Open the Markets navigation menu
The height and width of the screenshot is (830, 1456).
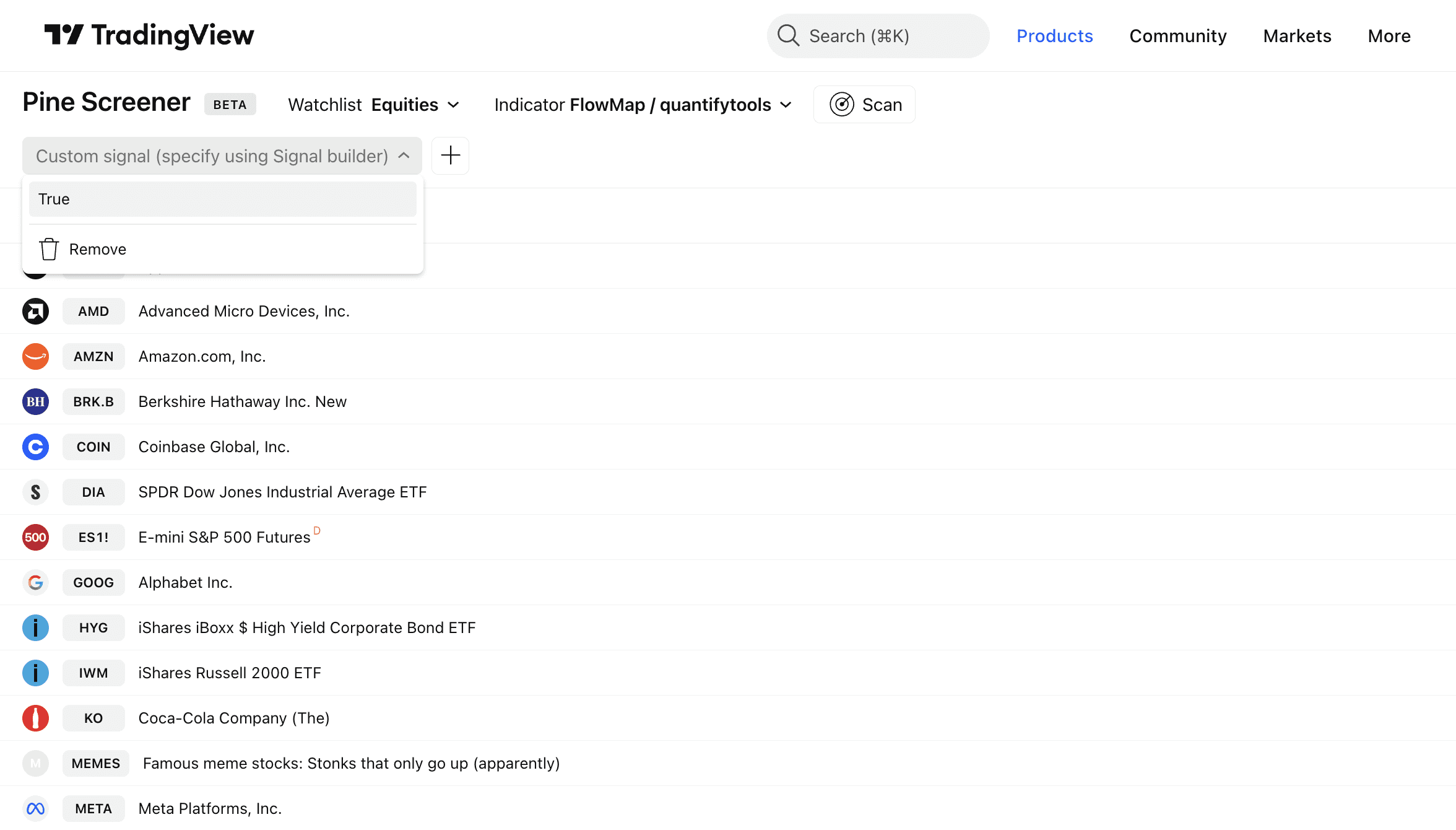[1297, 36]
